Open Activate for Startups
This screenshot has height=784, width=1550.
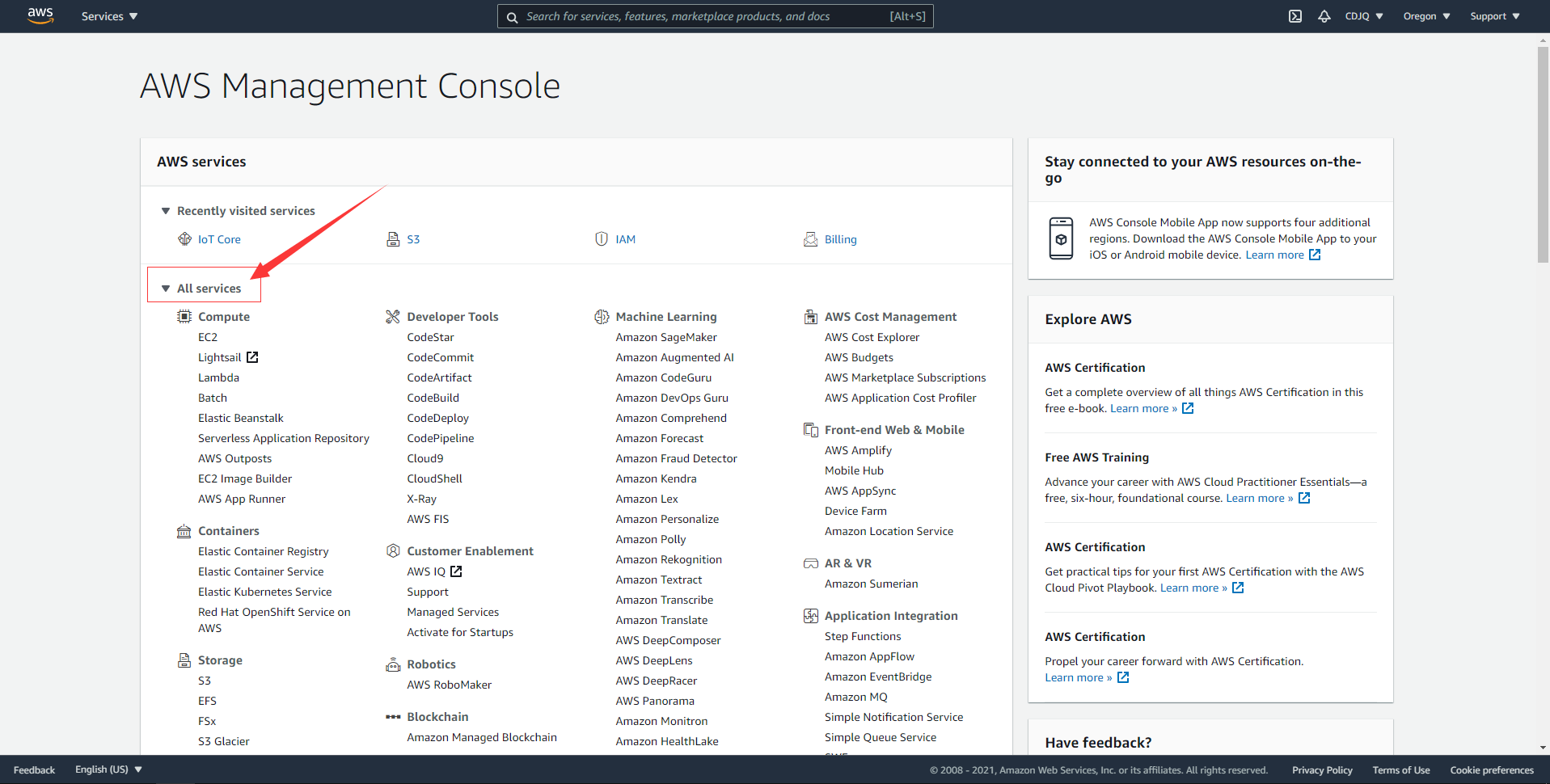(460, 632)
